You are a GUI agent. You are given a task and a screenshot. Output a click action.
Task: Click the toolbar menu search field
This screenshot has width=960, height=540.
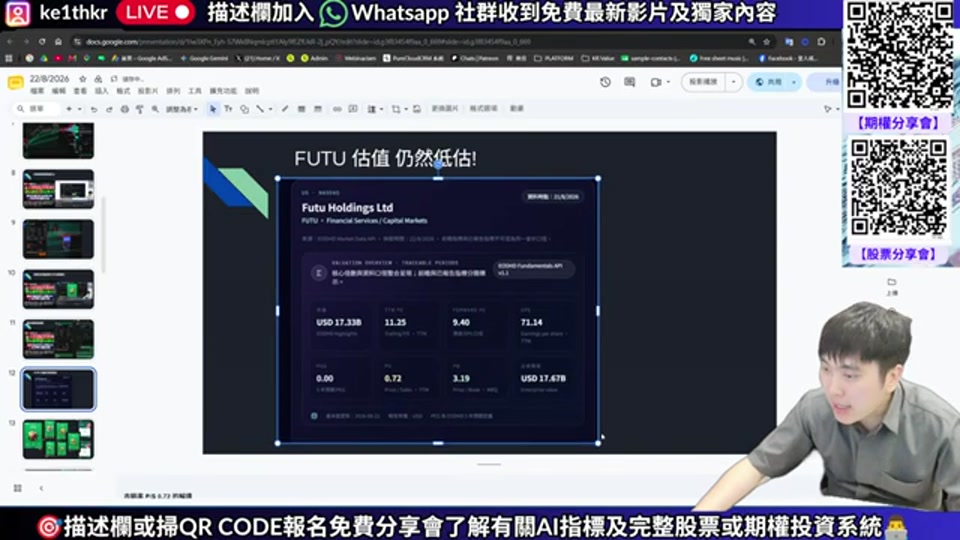(37, 109)
